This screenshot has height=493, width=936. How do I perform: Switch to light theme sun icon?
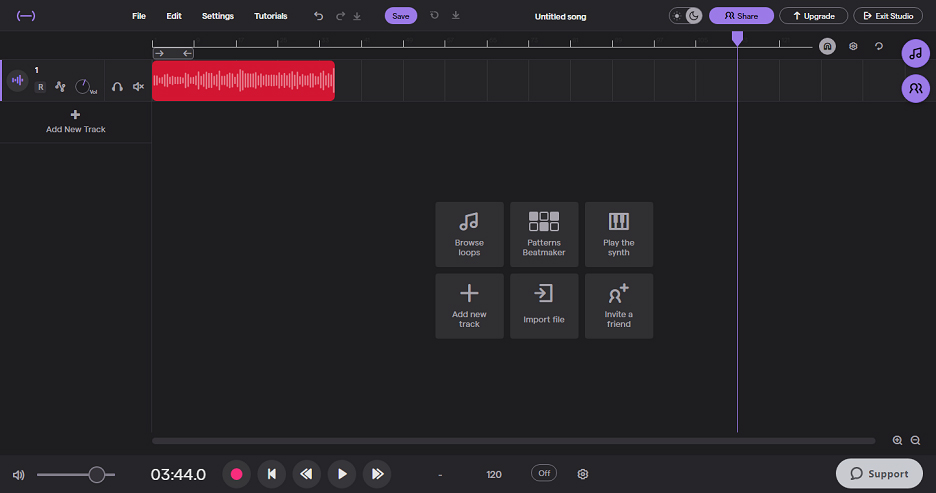click(677, 16)
